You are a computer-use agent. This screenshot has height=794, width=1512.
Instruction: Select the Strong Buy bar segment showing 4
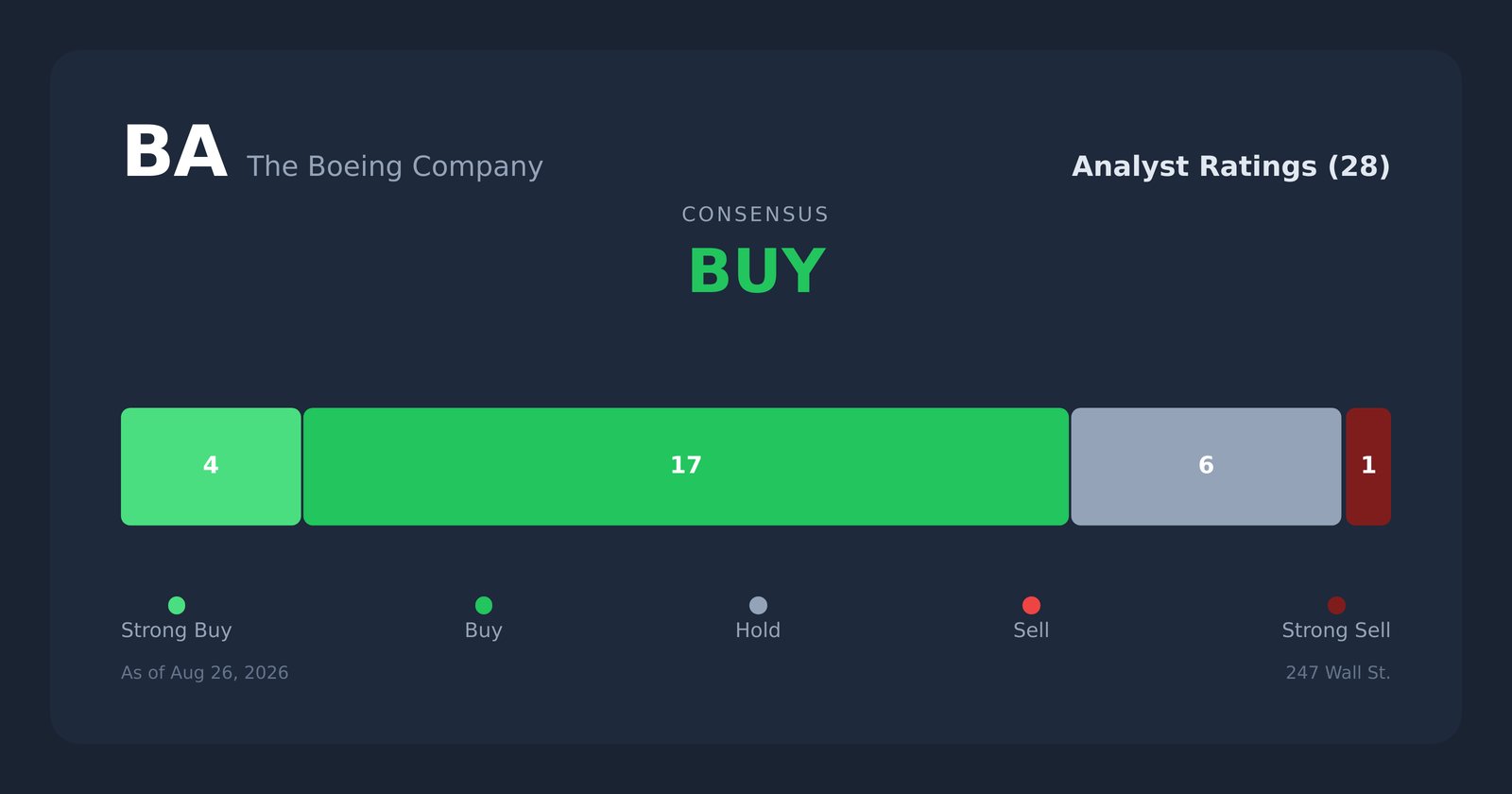point(211,467)
